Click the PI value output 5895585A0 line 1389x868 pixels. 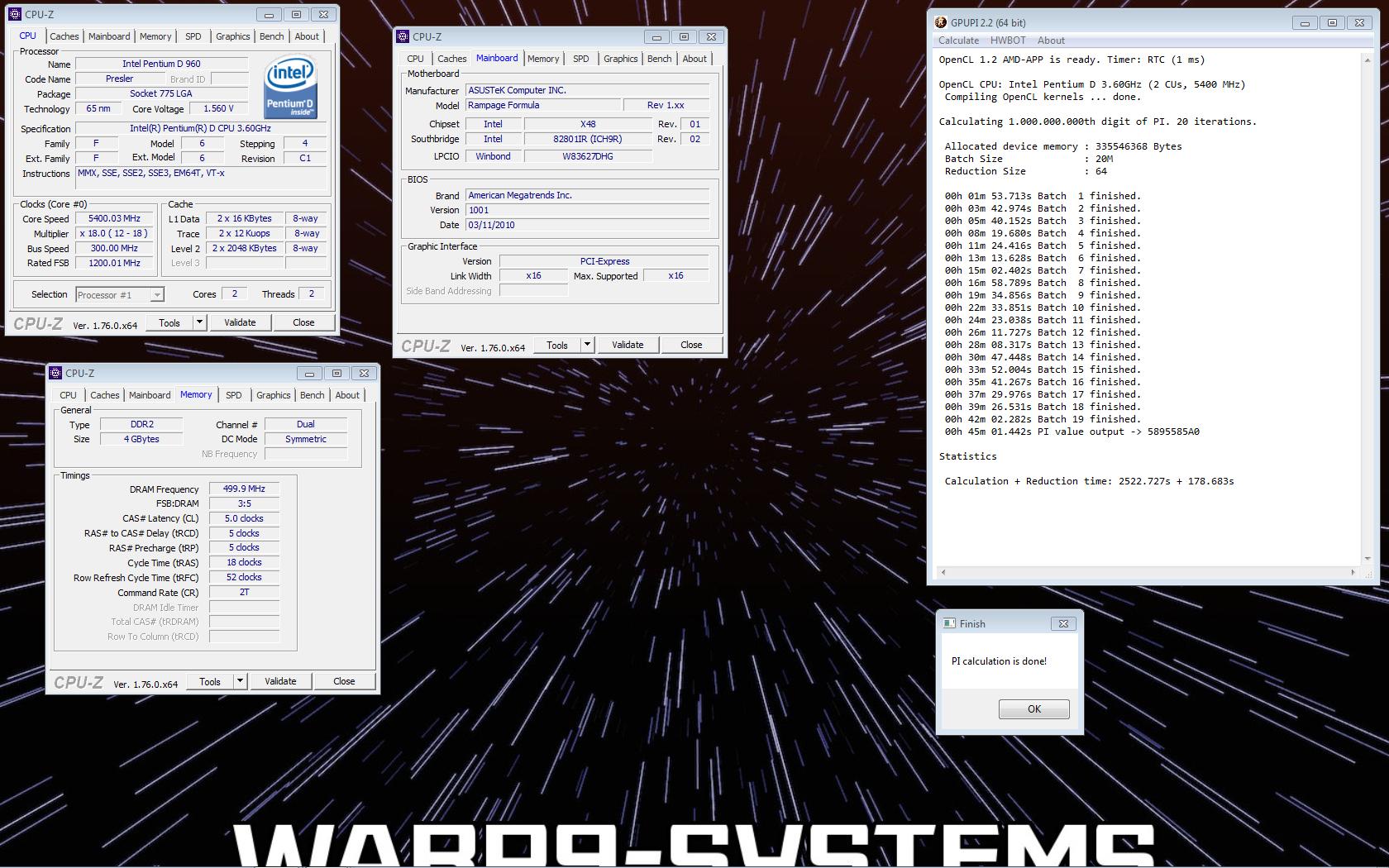pyautogui.click(x=1072, y=432)
